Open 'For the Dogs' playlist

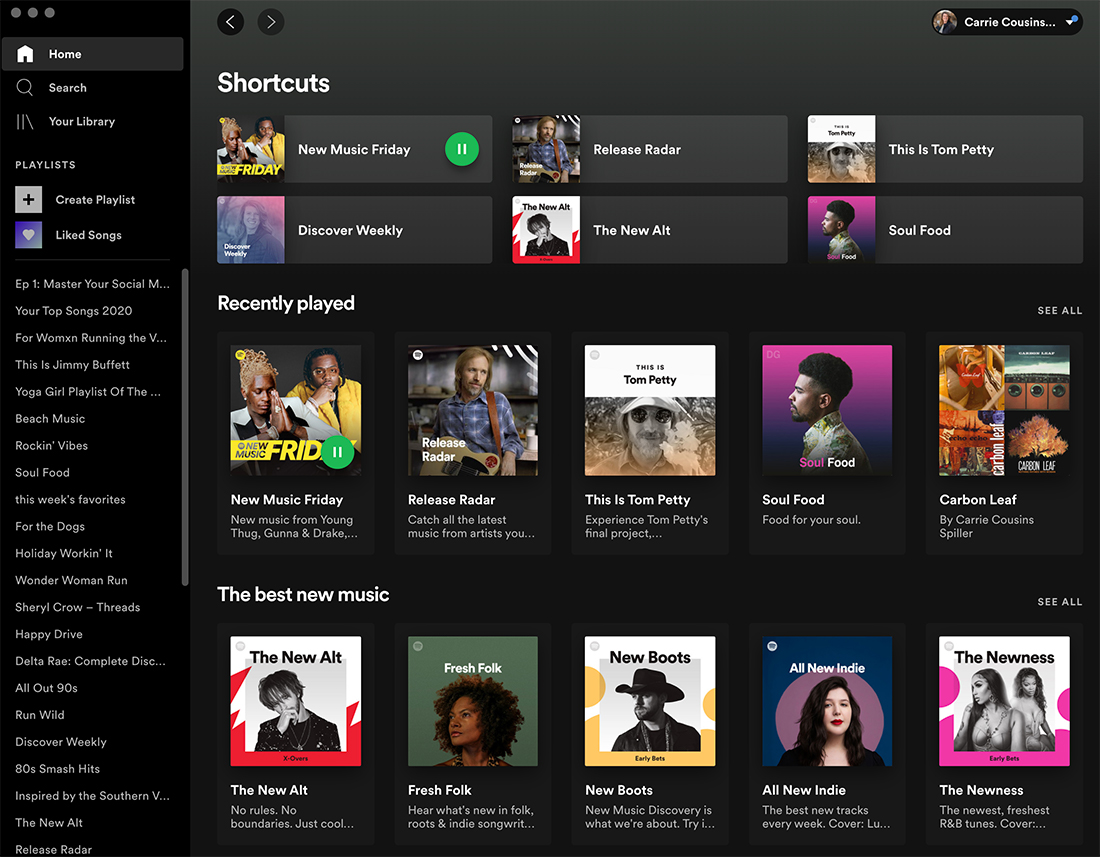pos(50,527)
